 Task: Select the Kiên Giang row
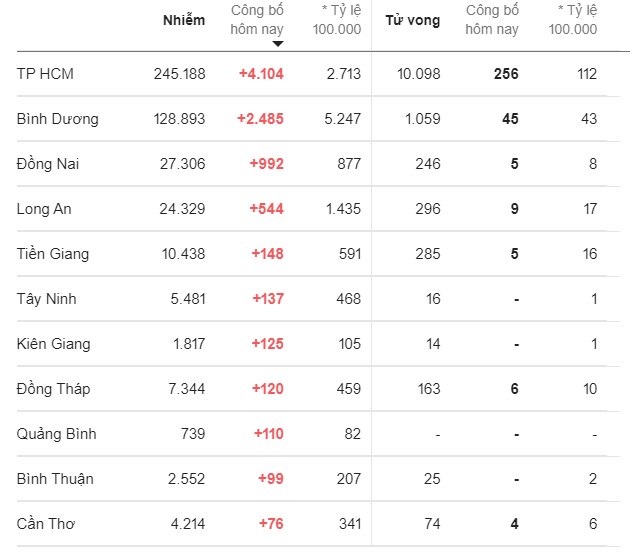[54, 344]
